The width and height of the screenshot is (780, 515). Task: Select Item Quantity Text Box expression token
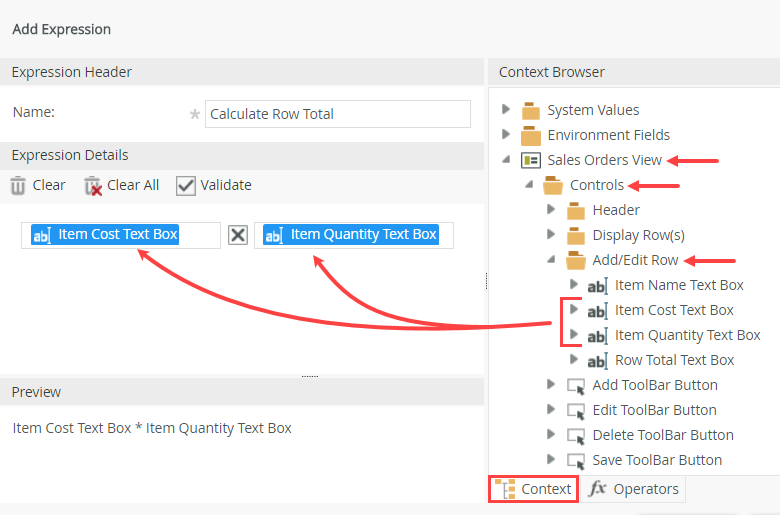pos(350,235)
